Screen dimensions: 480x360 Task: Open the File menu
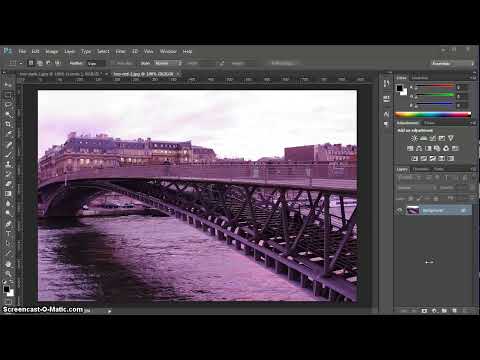coord(22,51)
